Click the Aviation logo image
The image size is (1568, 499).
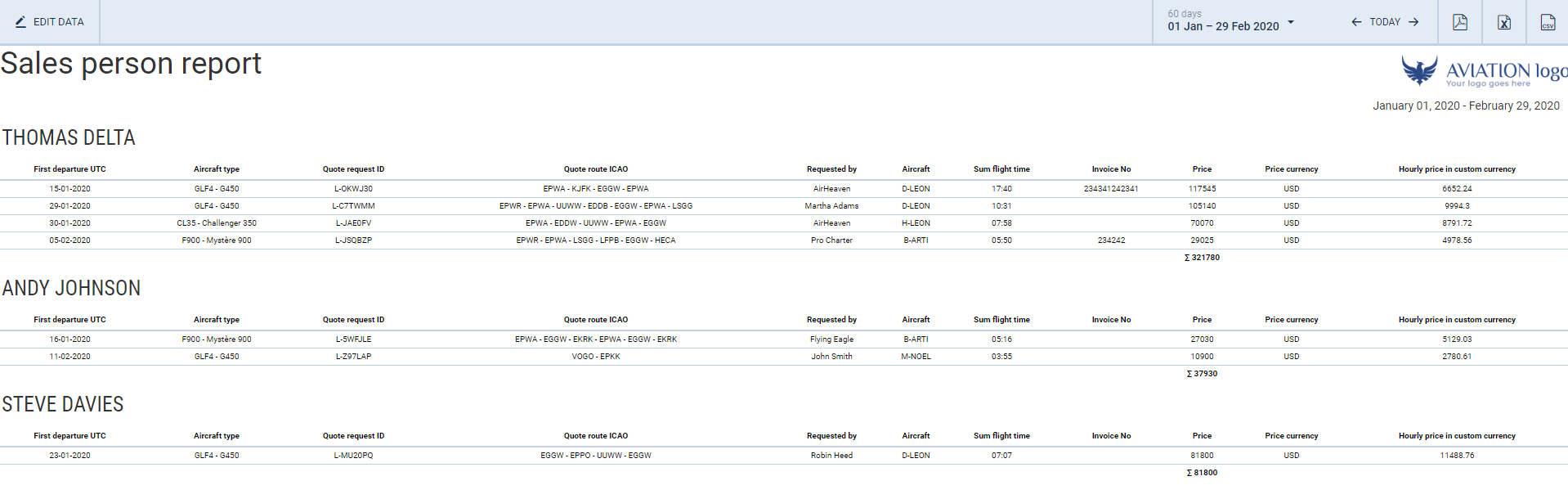coord(1484,71)
